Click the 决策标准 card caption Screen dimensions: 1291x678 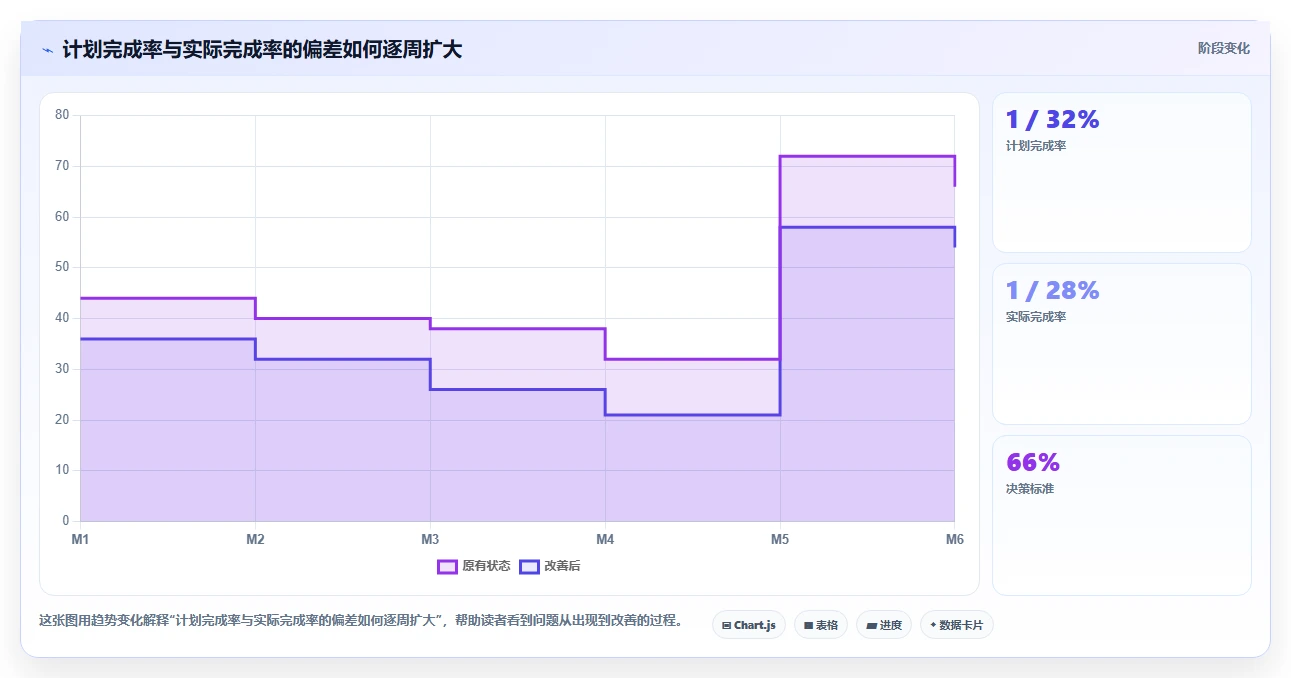1030,489
